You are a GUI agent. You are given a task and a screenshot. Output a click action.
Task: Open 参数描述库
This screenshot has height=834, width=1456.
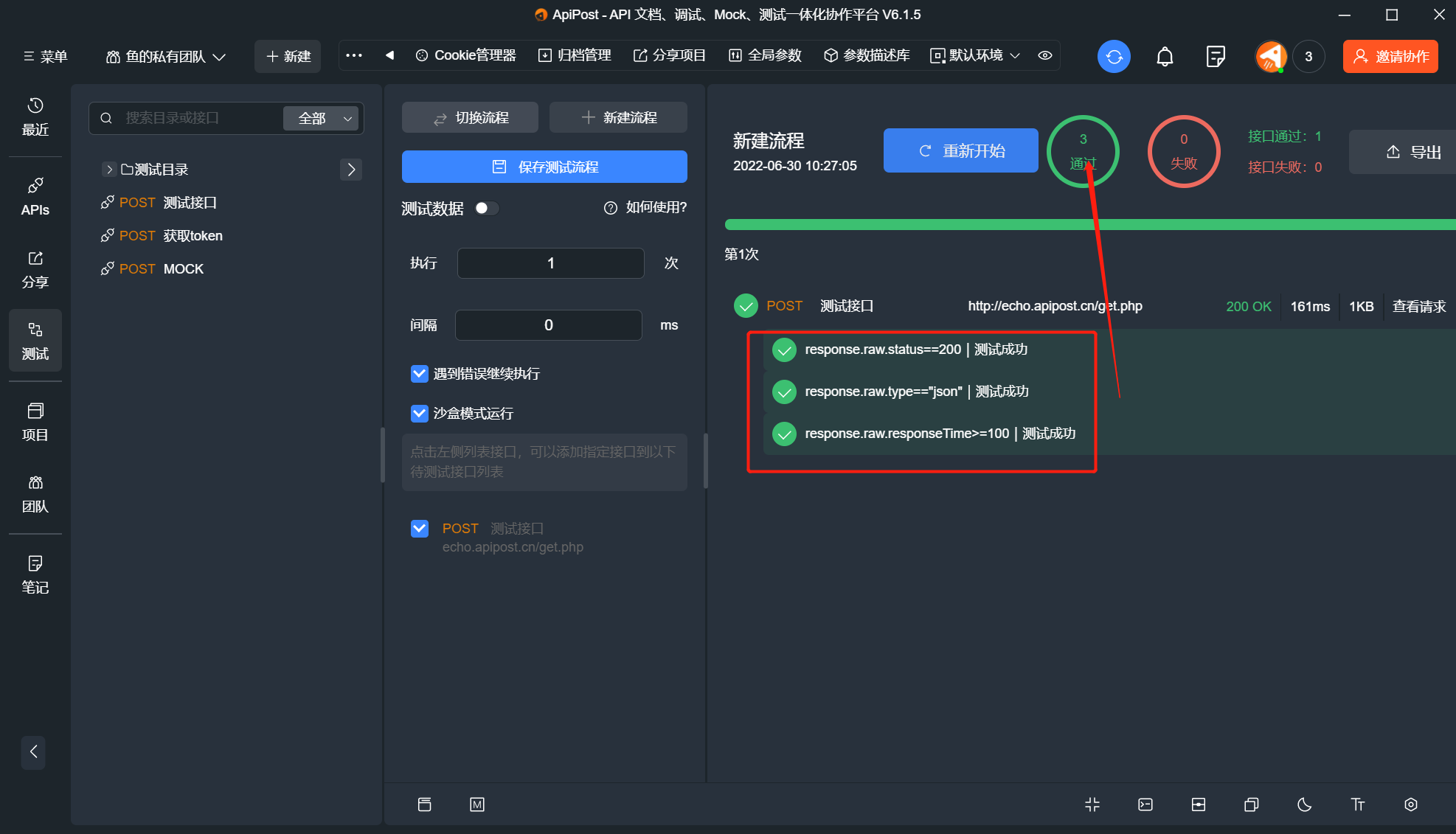(x=867, y=55)
